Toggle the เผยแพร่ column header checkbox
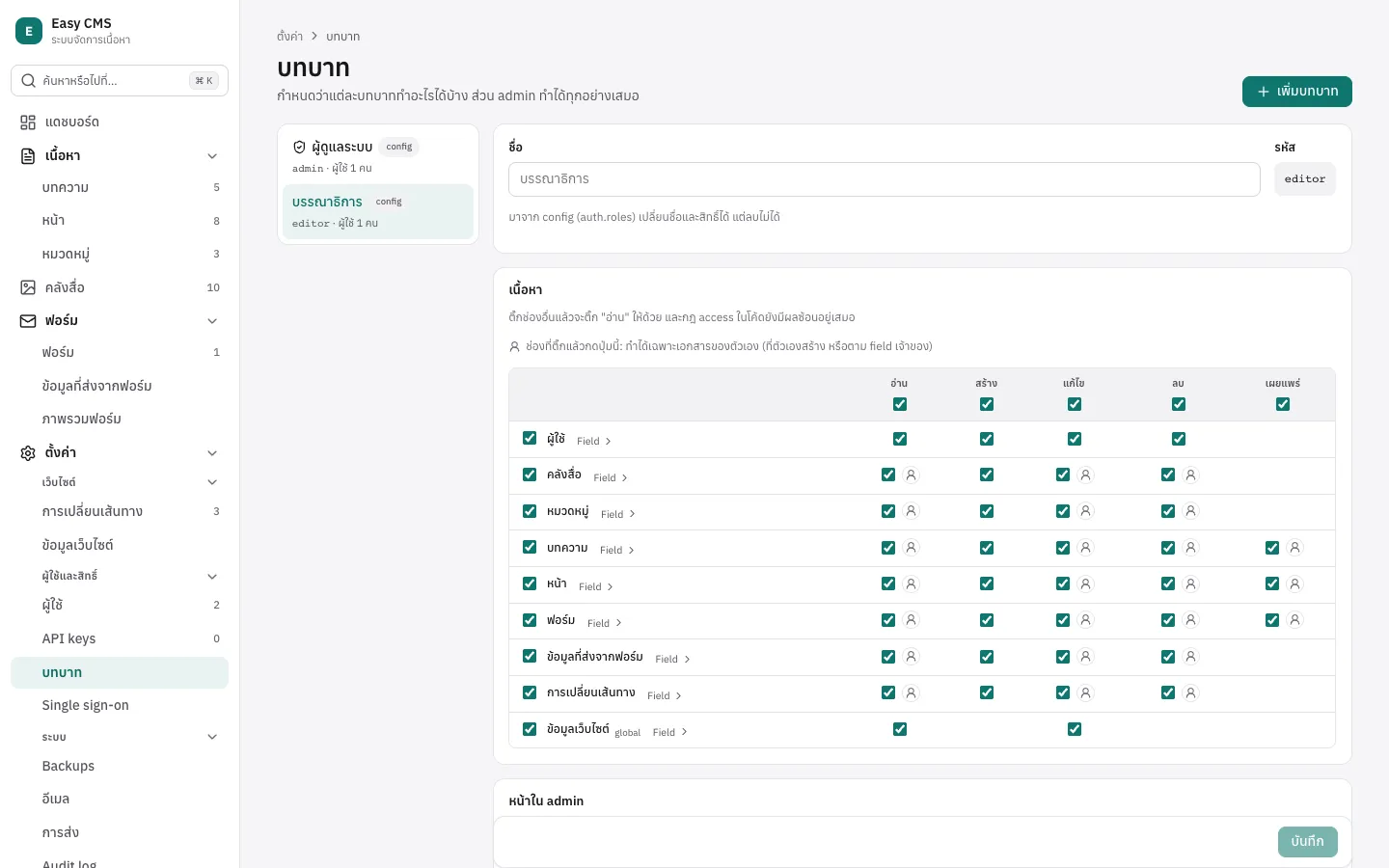This screenshot has width=1389, height=868. tap(1283, 404)
